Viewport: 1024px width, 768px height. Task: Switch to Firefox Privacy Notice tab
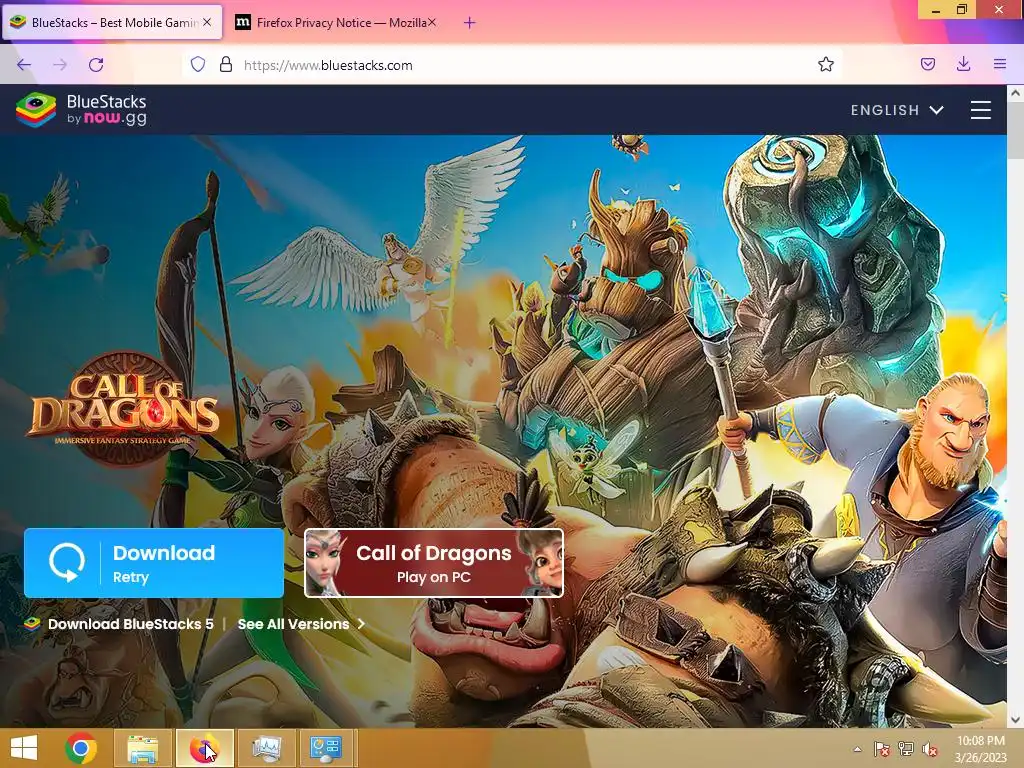pyautogui.click(x=336, y=22)
